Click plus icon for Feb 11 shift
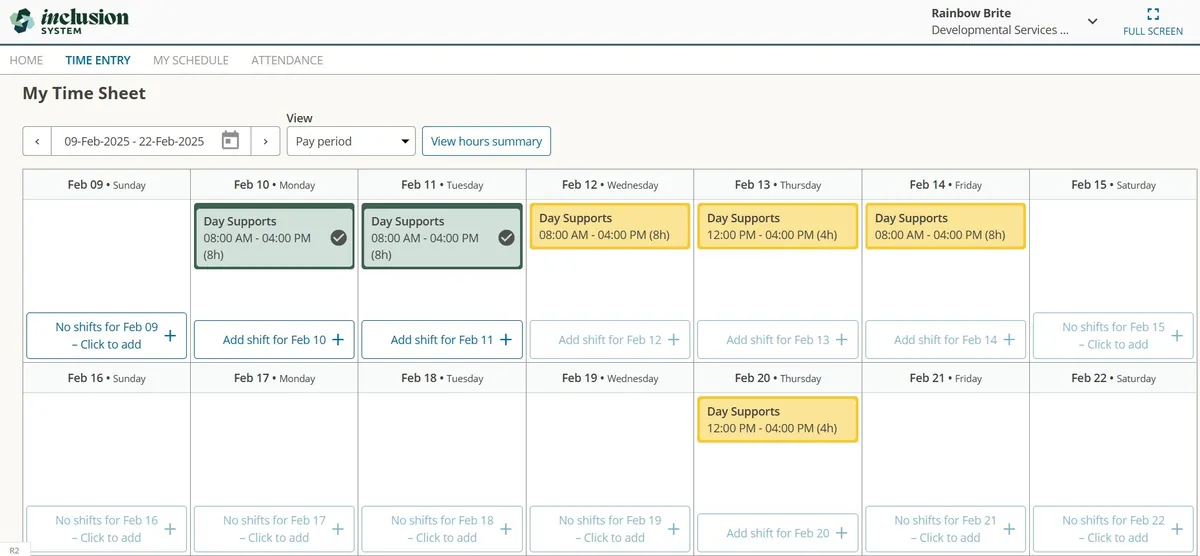This screenshot has height=556, width=1200. click(505, 340)
